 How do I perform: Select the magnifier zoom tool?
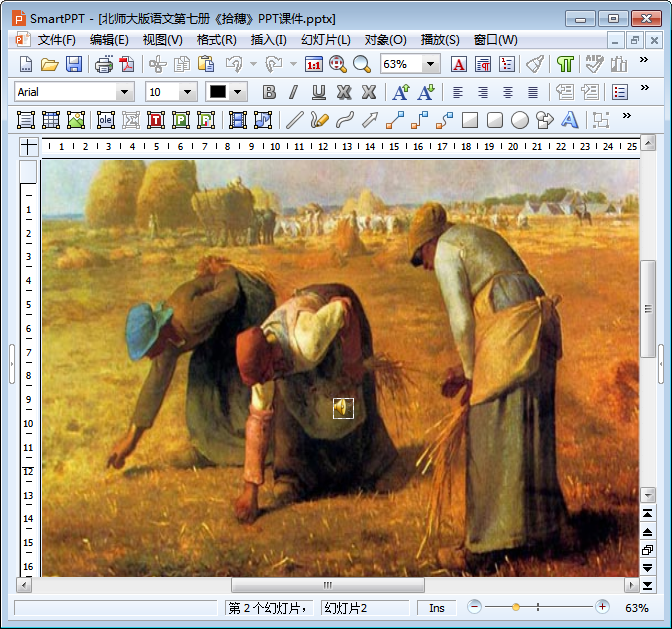pyautogui.click(x=362, y=64)
